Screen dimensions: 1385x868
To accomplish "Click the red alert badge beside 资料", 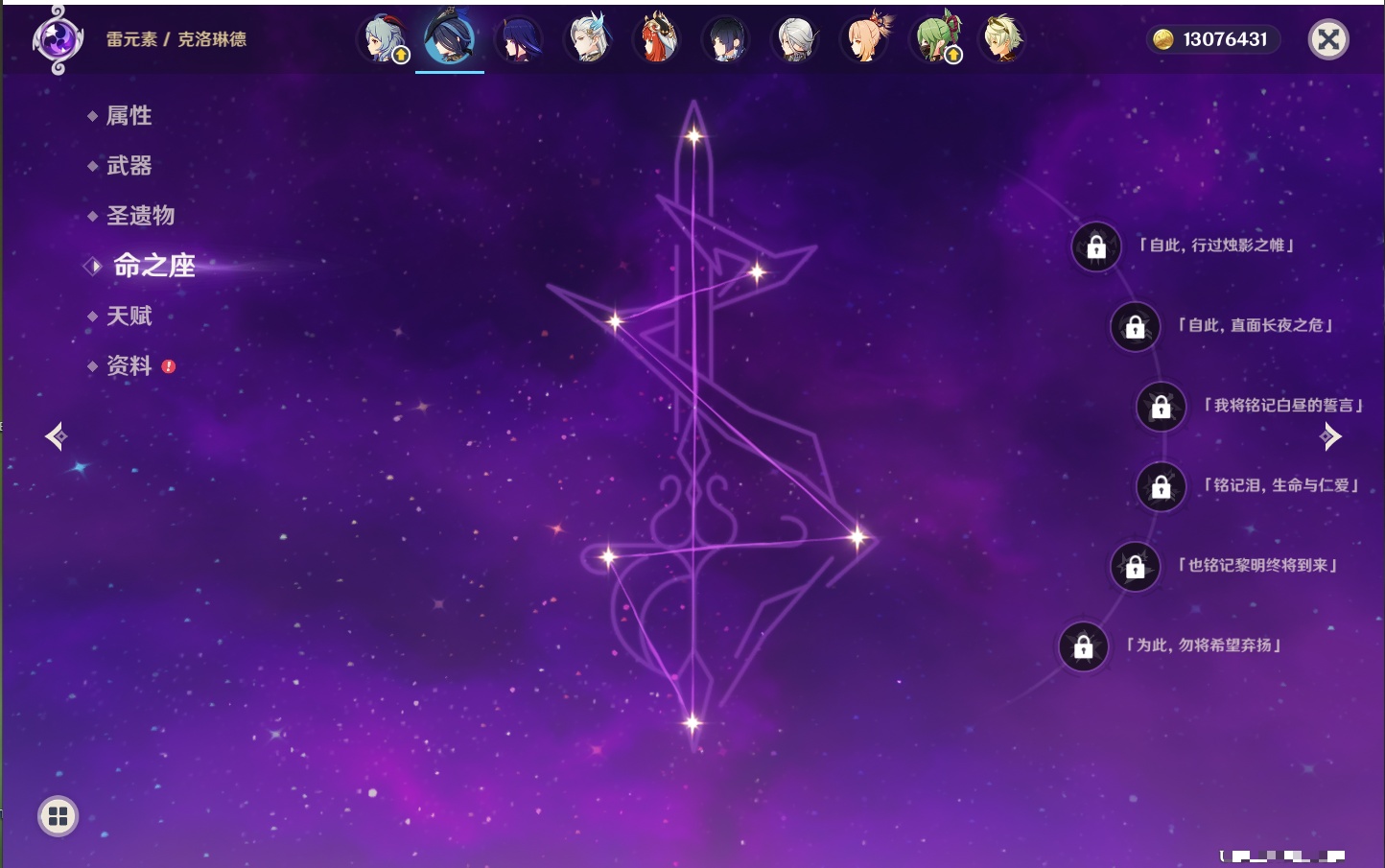I will click(x=169, y=366).
